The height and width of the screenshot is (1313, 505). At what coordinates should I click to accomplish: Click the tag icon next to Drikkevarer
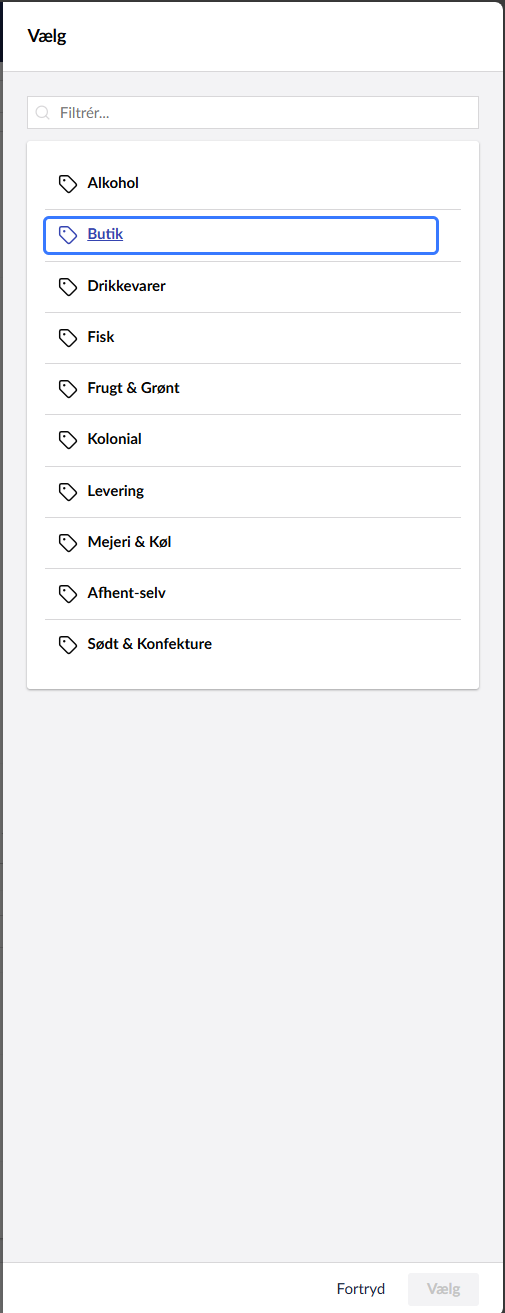point(68,287)
